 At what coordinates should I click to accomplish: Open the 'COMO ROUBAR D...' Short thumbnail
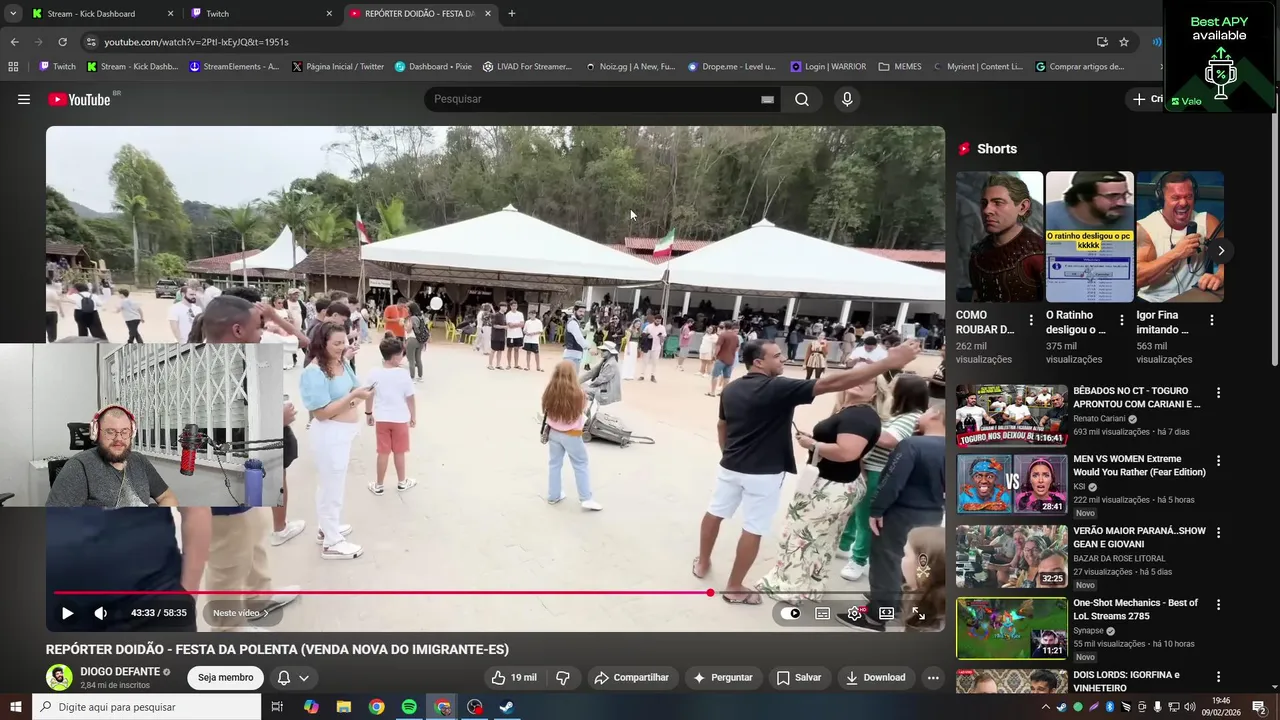coord(999,237)
